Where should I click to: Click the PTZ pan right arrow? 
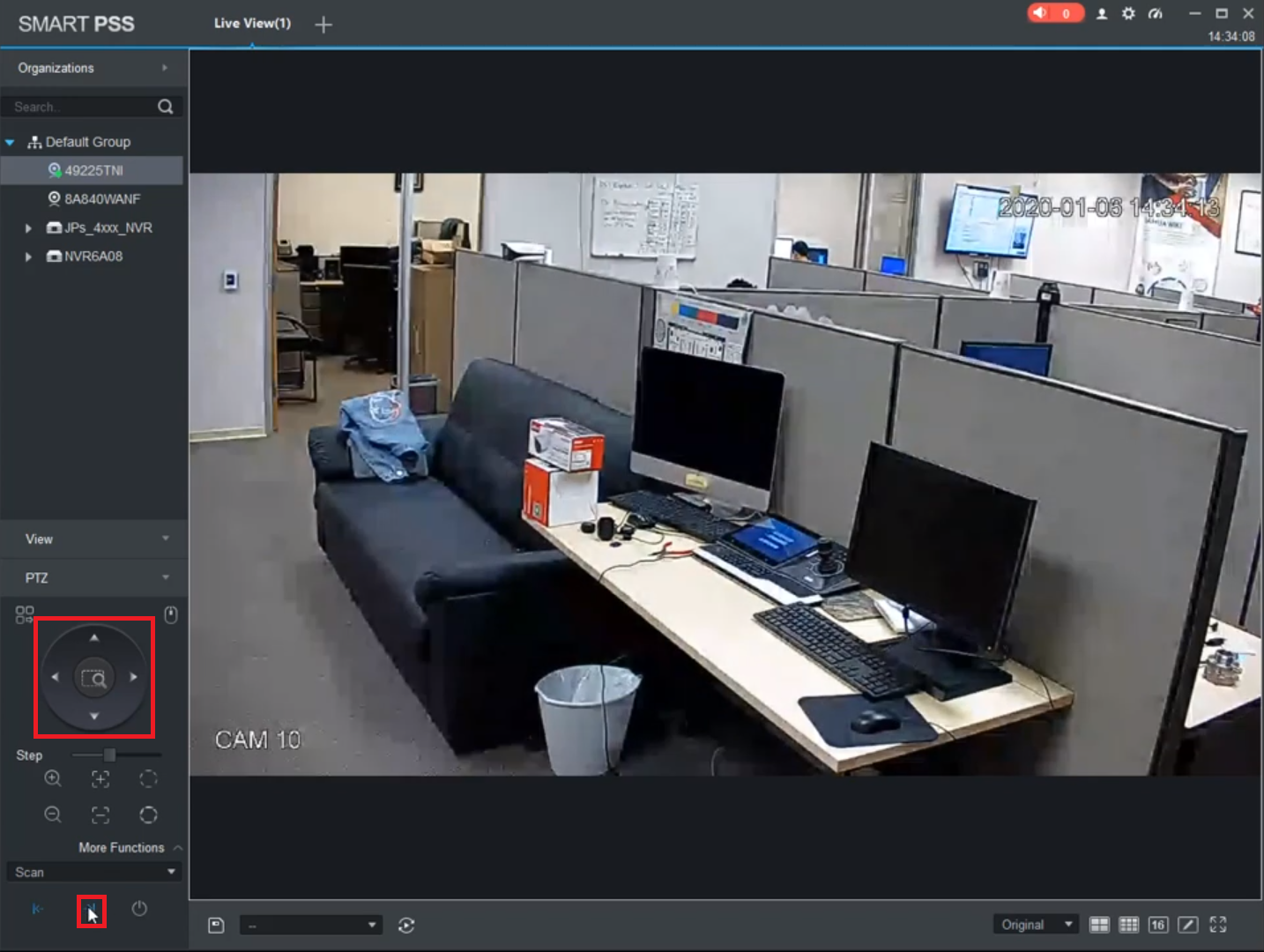134,677
